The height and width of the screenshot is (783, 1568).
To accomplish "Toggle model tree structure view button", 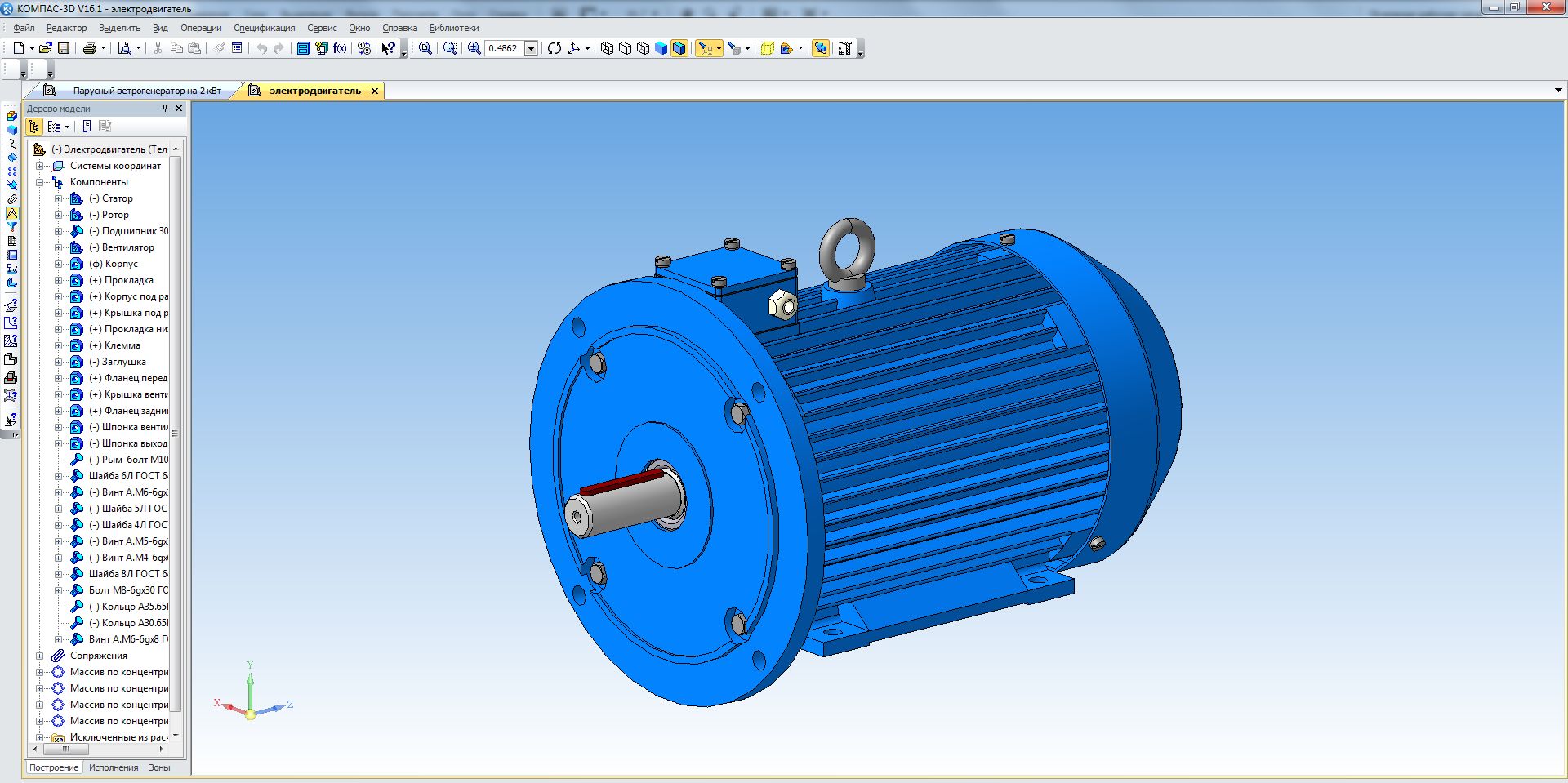I will coord(34,127).
